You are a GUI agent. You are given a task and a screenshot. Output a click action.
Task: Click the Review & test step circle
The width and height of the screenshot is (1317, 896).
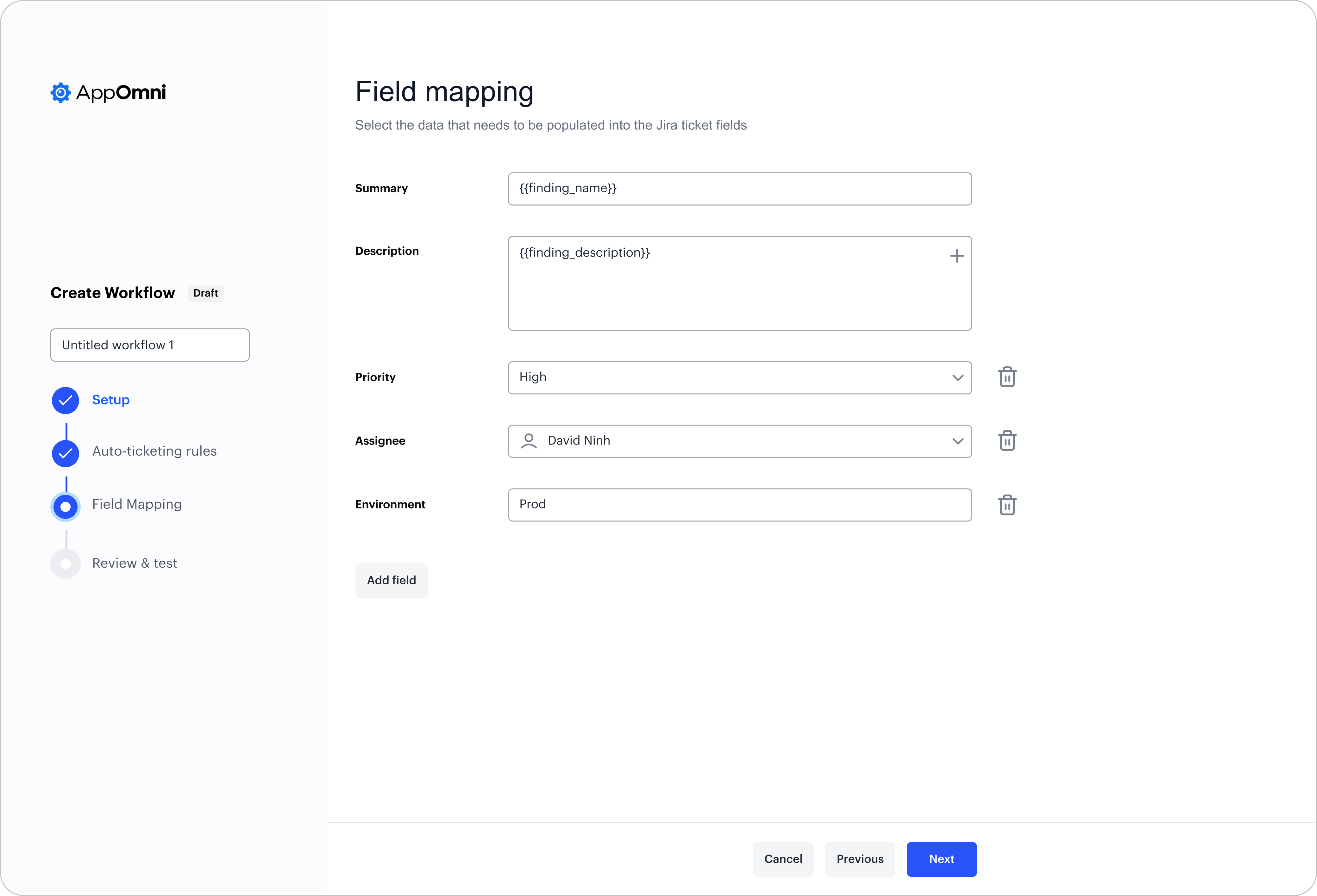[66, 563]
